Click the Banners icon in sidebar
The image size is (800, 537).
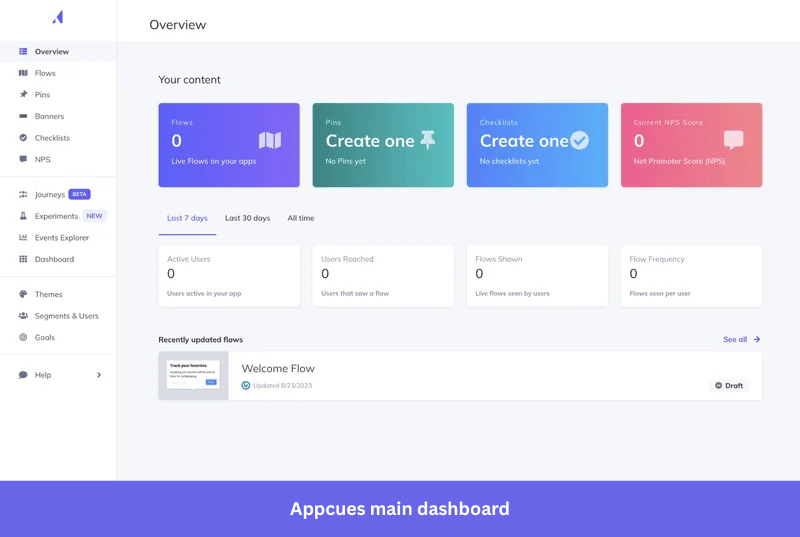tap(23, 116)
